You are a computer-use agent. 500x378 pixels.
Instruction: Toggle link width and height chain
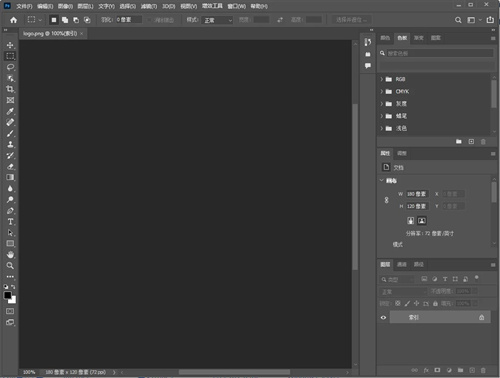(387, 200)
